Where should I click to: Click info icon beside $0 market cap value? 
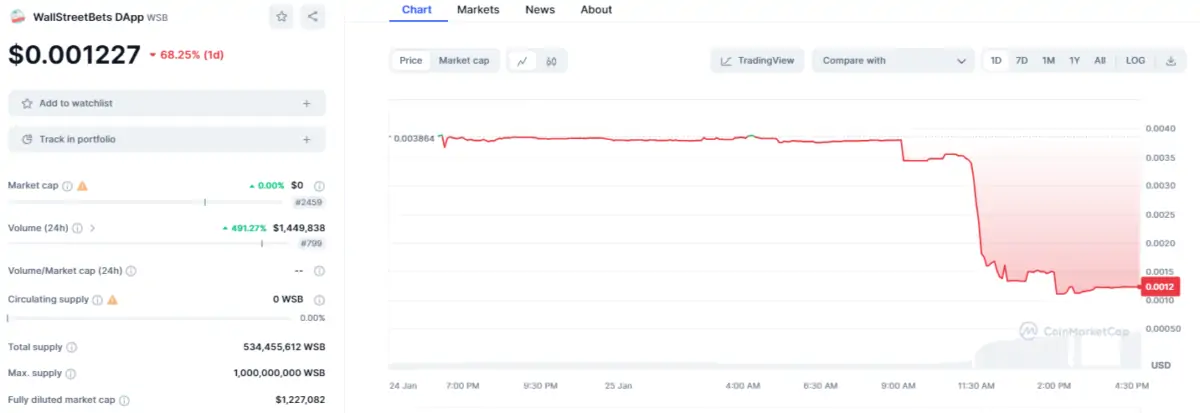tap(319, 186)
